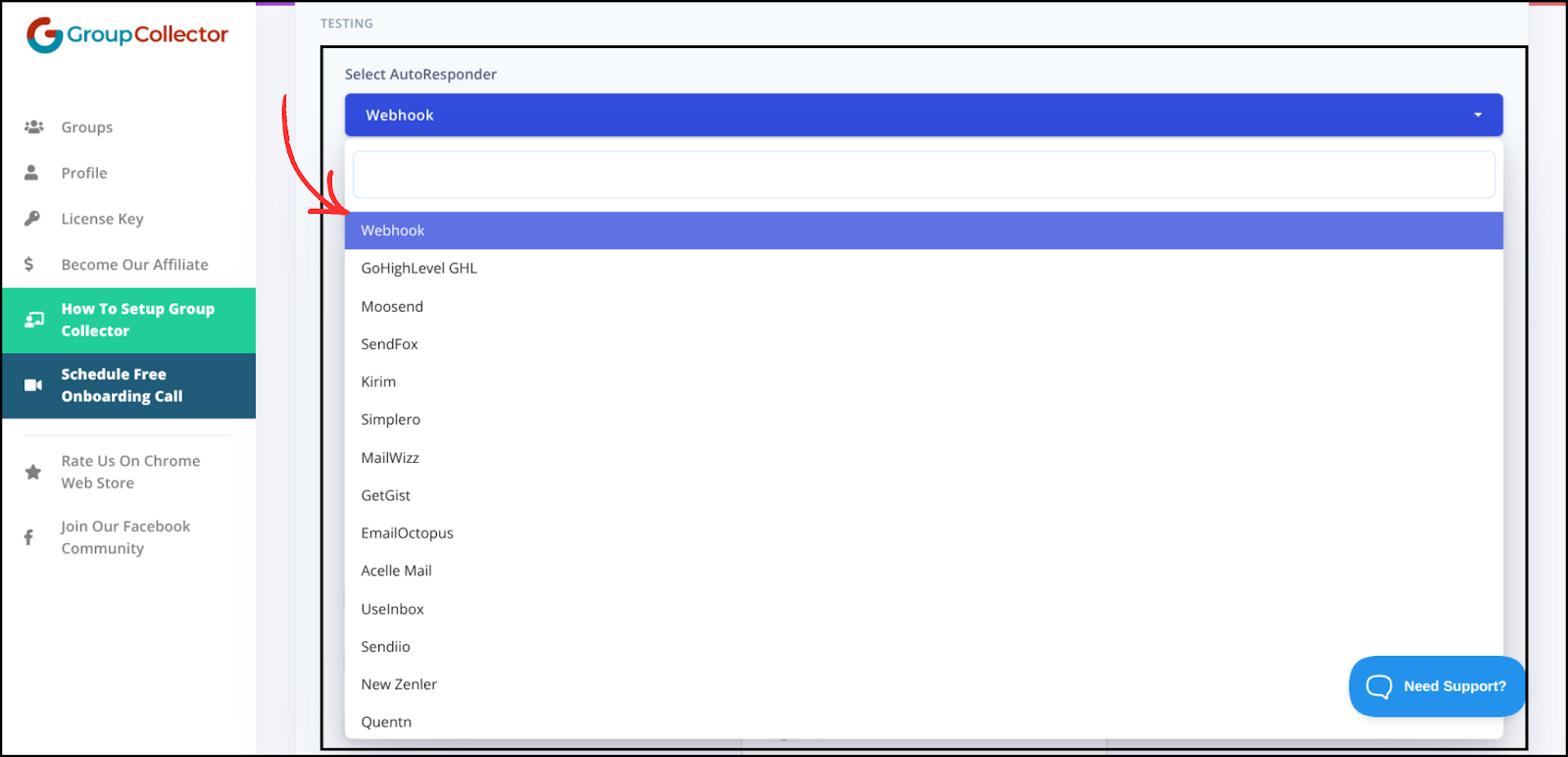Select Schedule Free Onboarding Call
Screen dimensions: 1568x757
pos(128,385)
